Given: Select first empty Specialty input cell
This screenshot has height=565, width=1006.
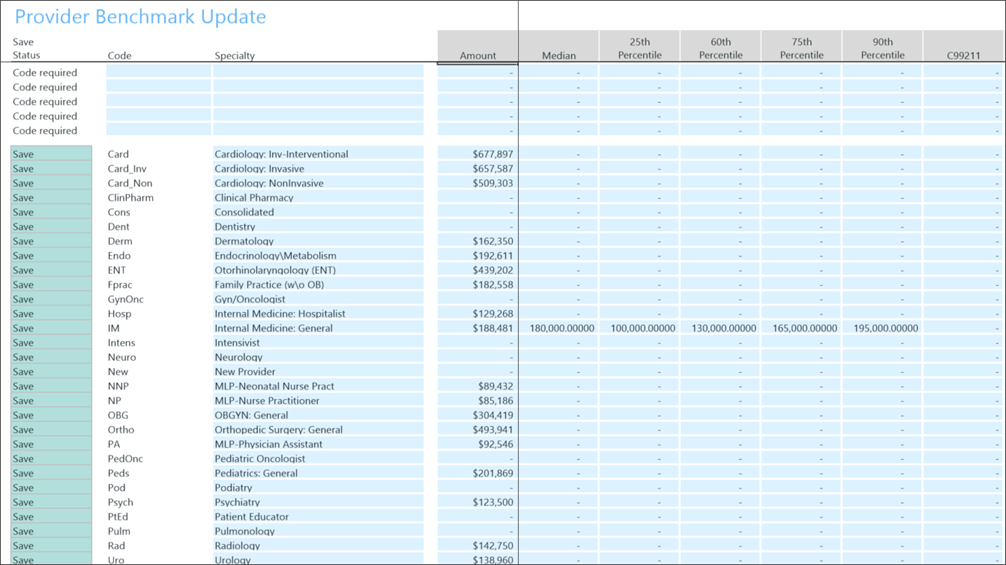Looking at the screenshot, I should point(318,72).
